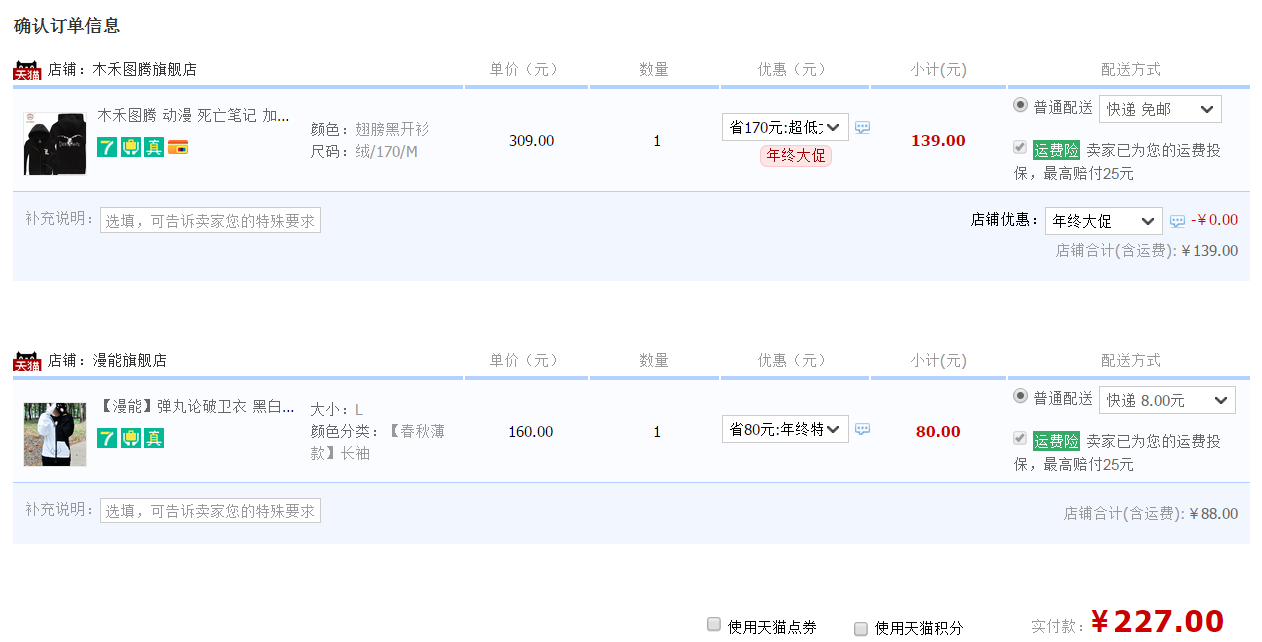
Task: Click the 年终大促 promotion tag
Action: tap(796, 156)
